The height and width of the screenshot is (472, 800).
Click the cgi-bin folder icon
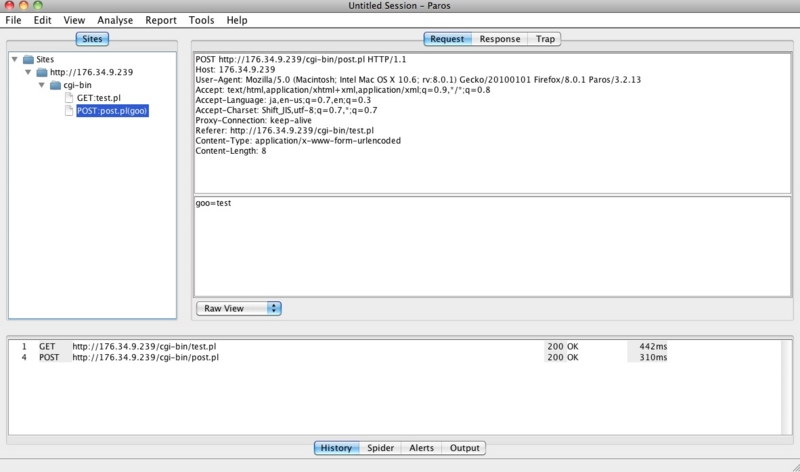pos(55,85)
